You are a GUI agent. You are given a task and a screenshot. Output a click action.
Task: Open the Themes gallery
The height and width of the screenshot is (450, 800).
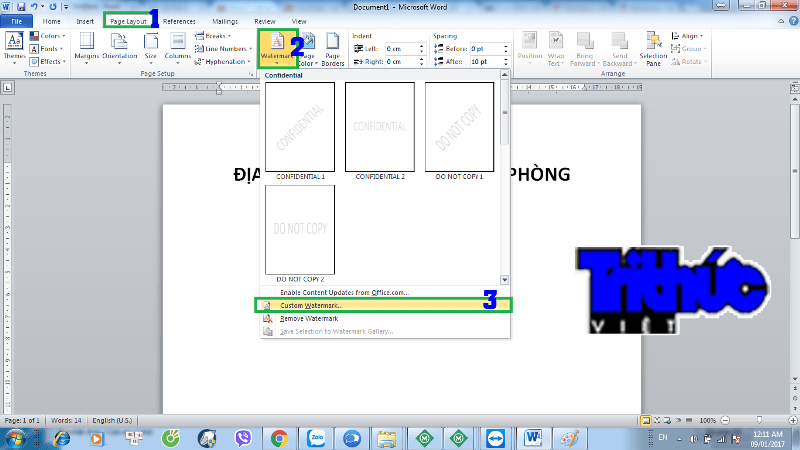point(14,48)
